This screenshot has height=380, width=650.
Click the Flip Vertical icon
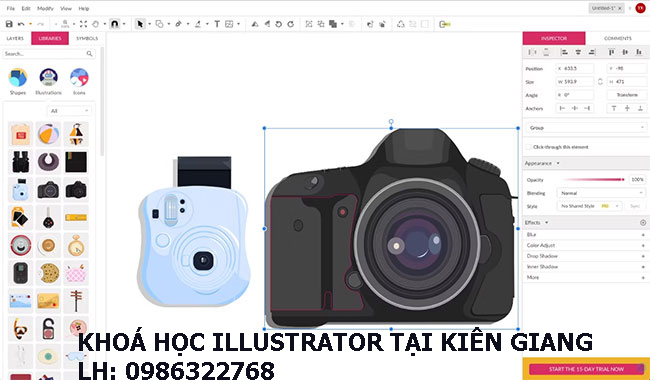point(267,24)
